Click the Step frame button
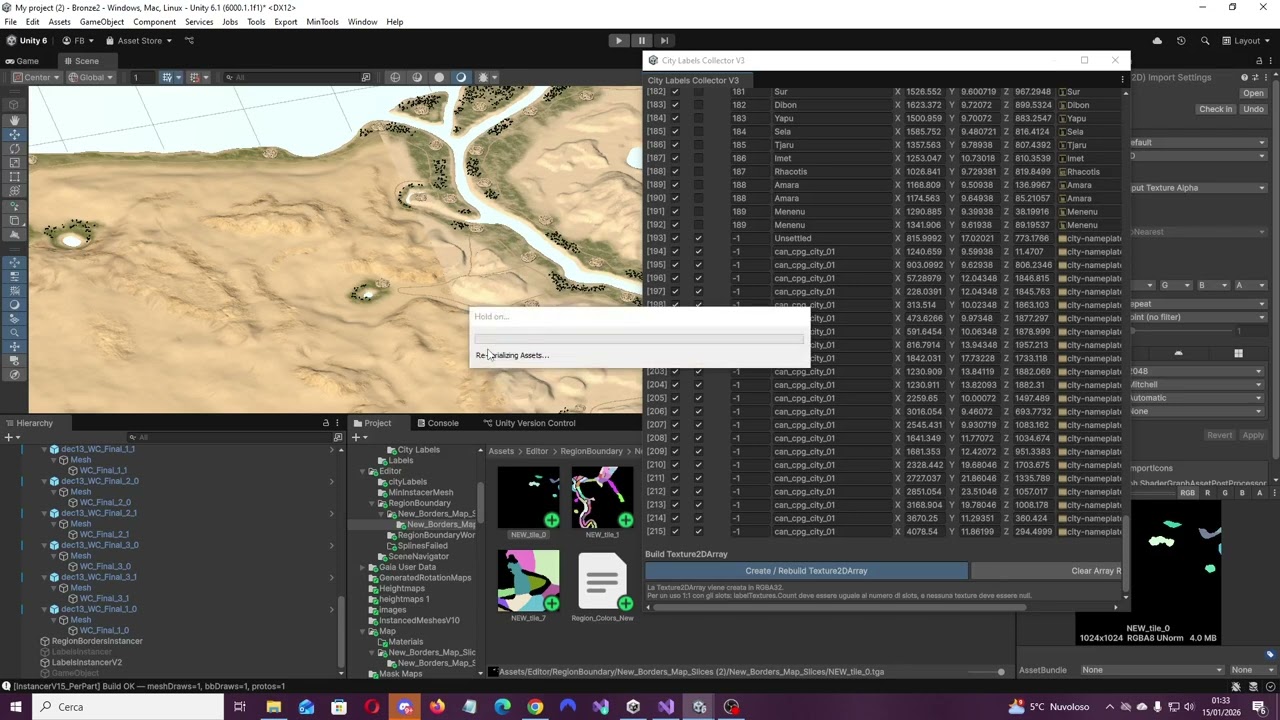 [664, 41]
